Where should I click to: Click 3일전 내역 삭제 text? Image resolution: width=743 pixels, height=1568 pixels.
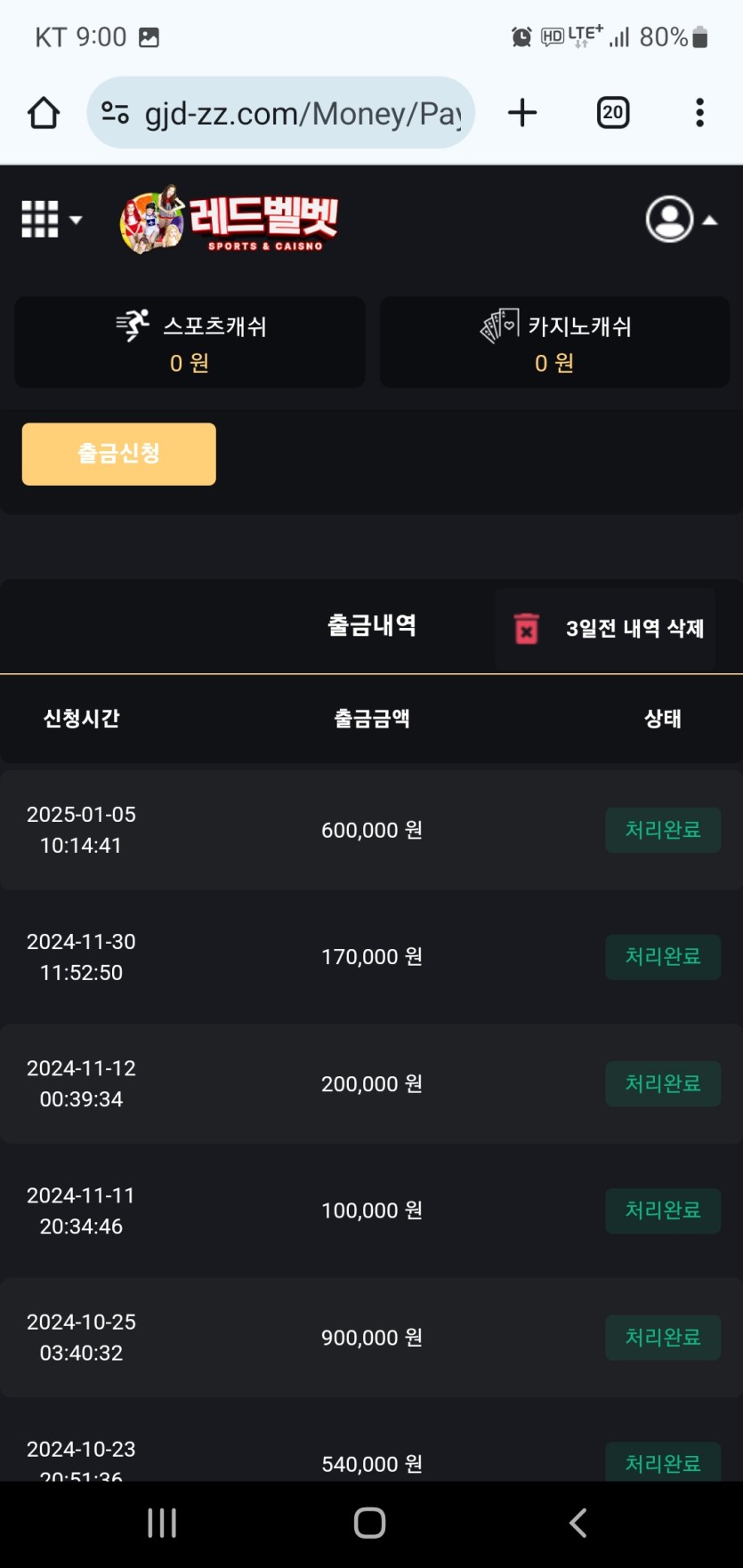[x=634, y=629]
